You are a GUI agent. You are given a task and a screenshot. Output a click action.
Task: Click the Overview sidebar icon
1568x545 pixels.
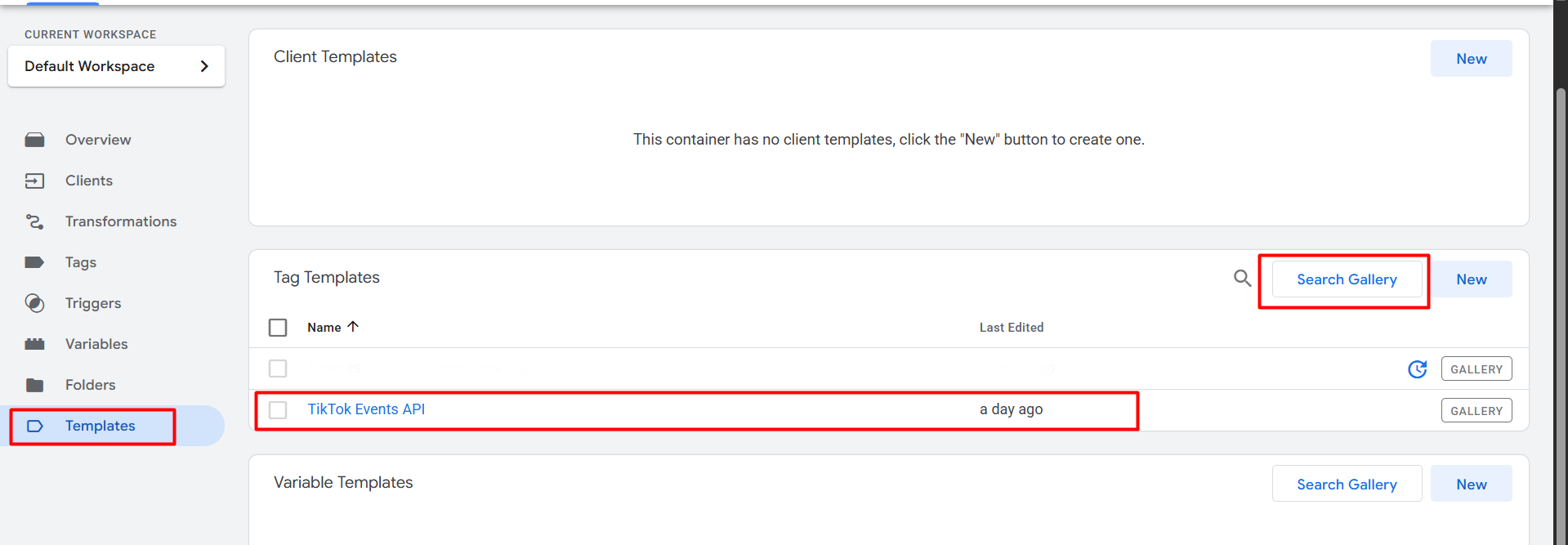click(34, 140)
